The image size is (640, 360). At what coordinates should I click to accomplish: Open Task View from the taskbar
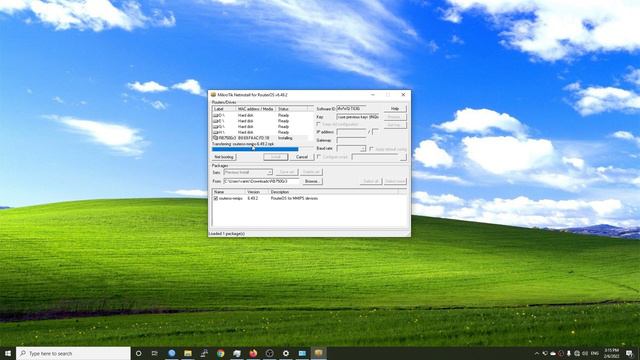tap(155, 353)
